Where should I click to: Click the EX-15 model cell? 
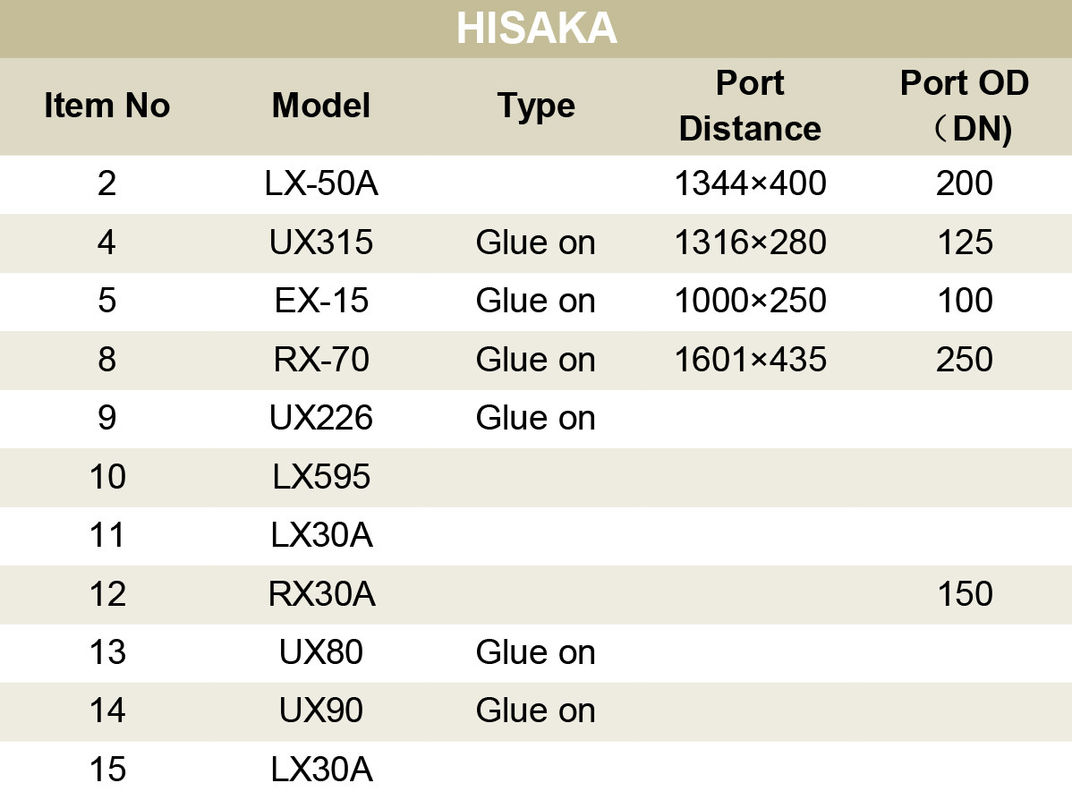click(321, 301)
